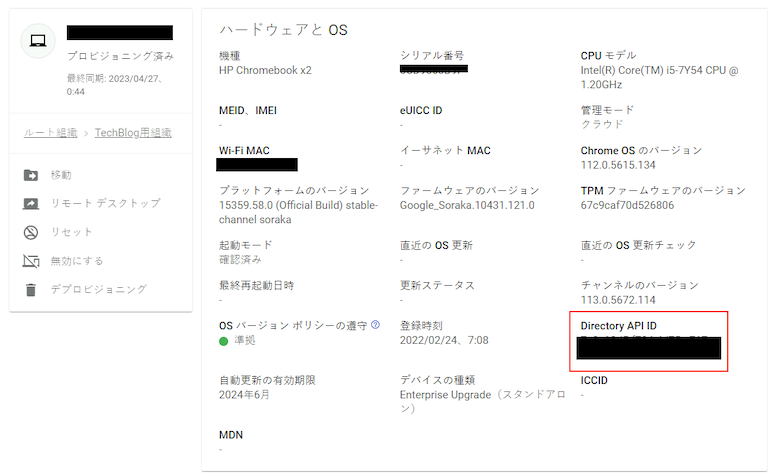
Task: Click the Directory API ID label
Action: tap(619, 326)
